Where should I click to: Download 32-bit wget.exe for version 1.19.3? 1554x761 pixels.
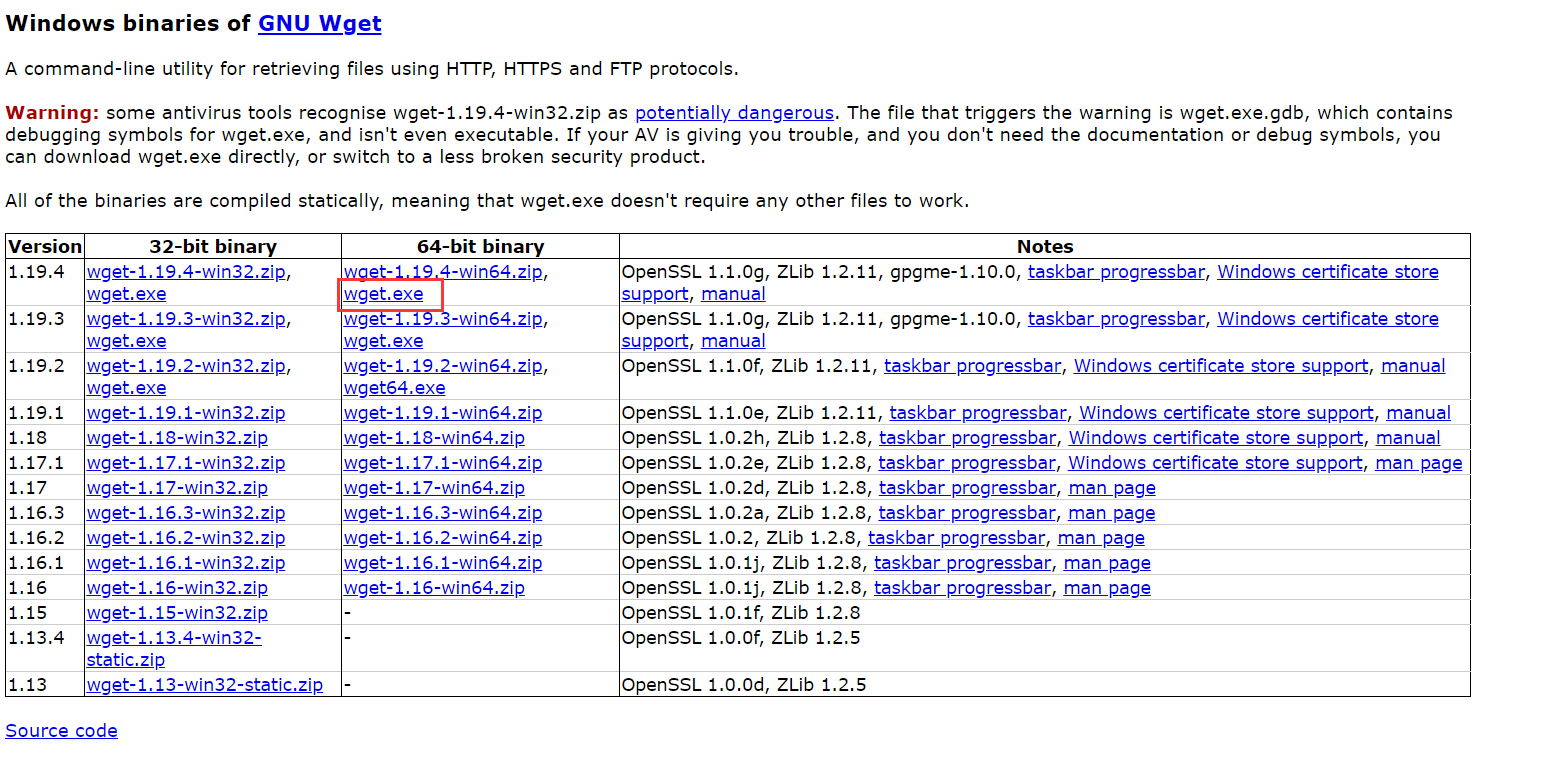(x=127, y=341)
